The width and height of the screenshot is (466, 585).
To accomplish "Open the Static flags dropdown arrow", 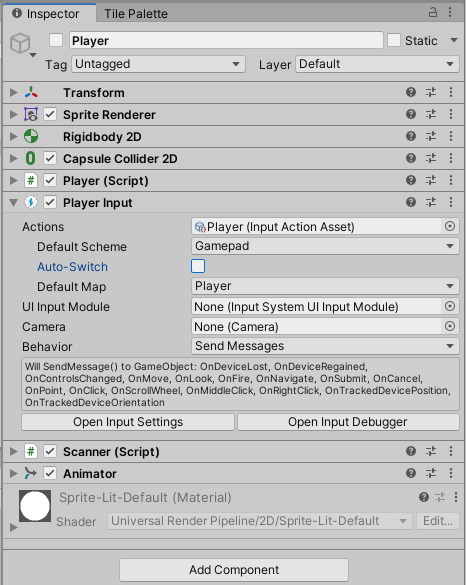I will point(454,40).
